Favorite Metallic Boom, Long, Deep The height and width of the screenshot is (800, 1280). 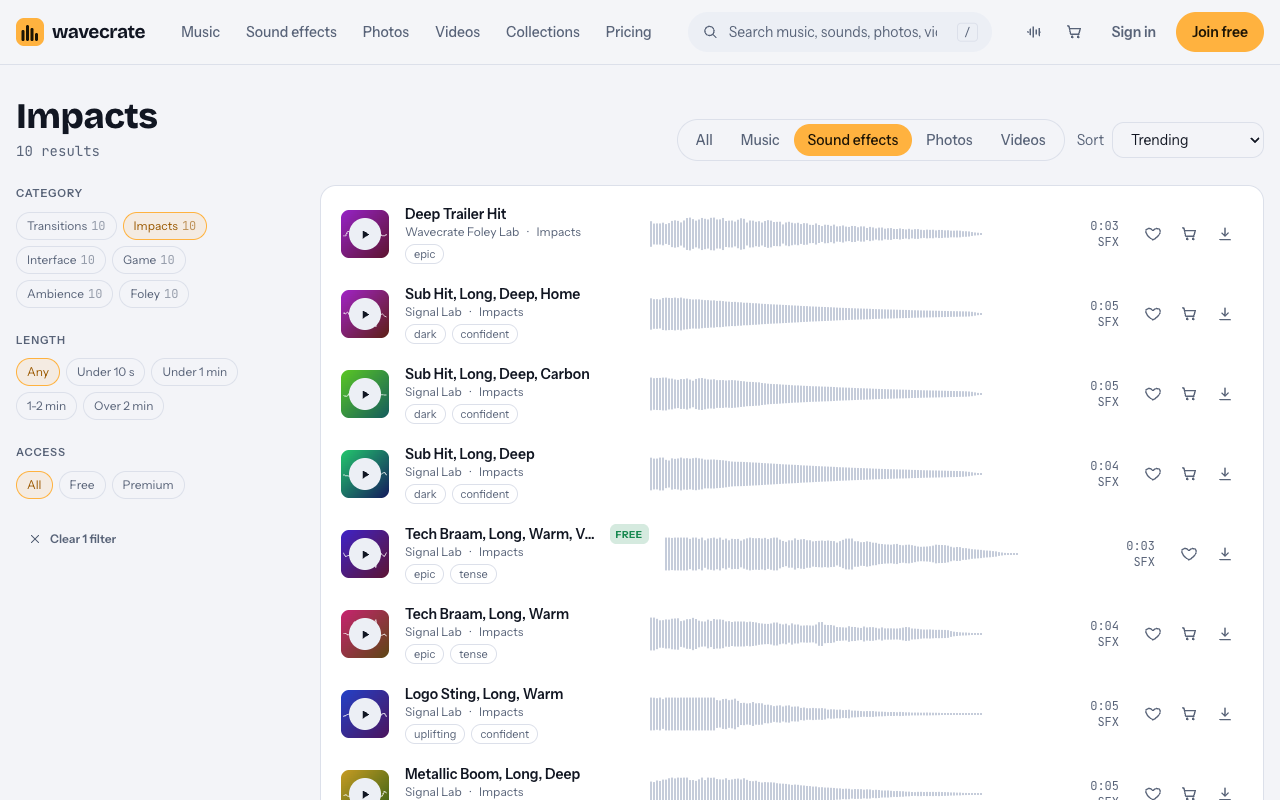(x=1153, y=793)
